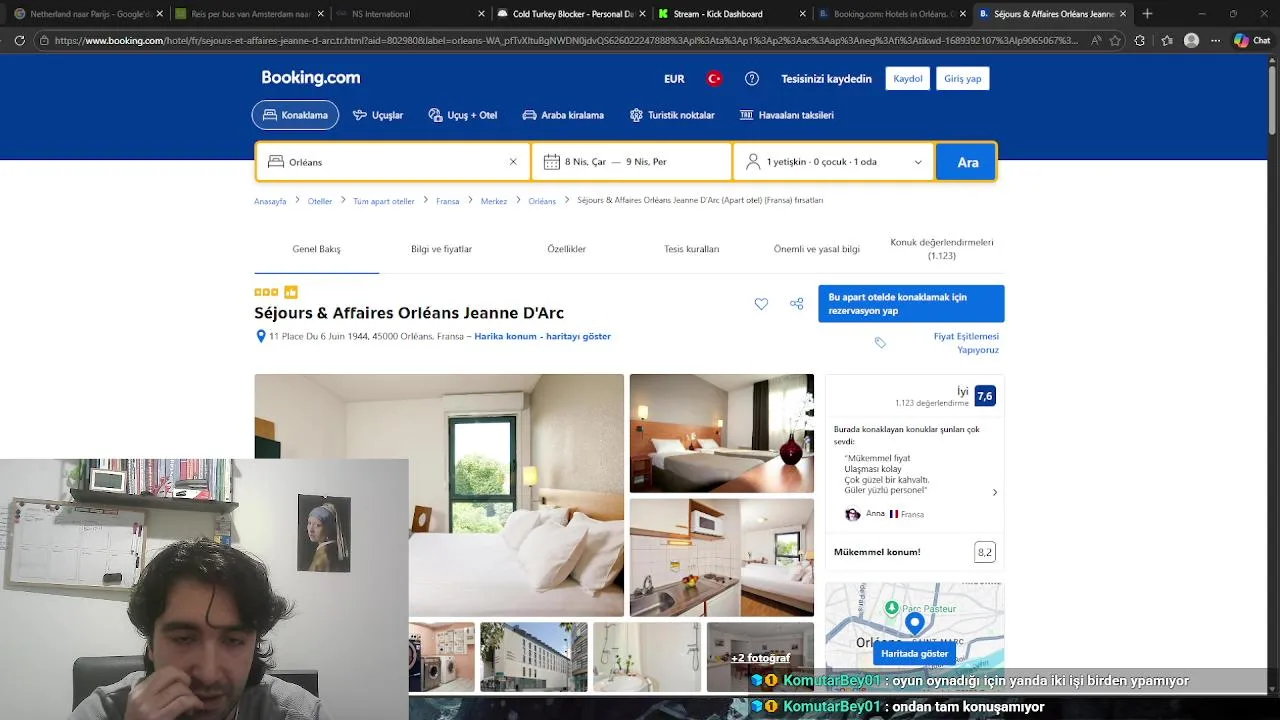Open the EUR currency selector
Image resolution: width=1280 pixels, height=720 pixels.
(674, 79)
